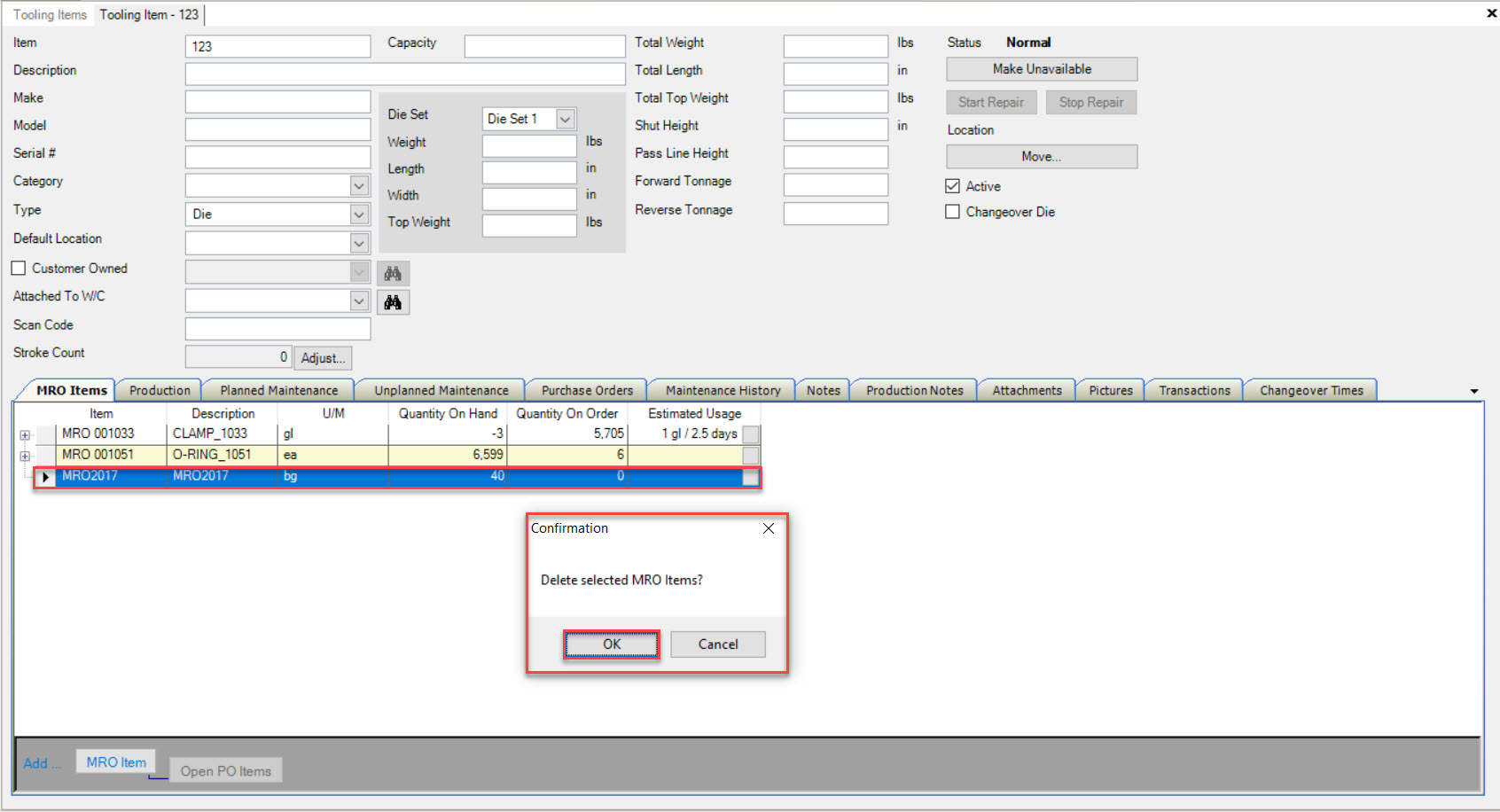Open the Type dropdown showing Die
The image size is (1500, 812).
pos(359,215)
